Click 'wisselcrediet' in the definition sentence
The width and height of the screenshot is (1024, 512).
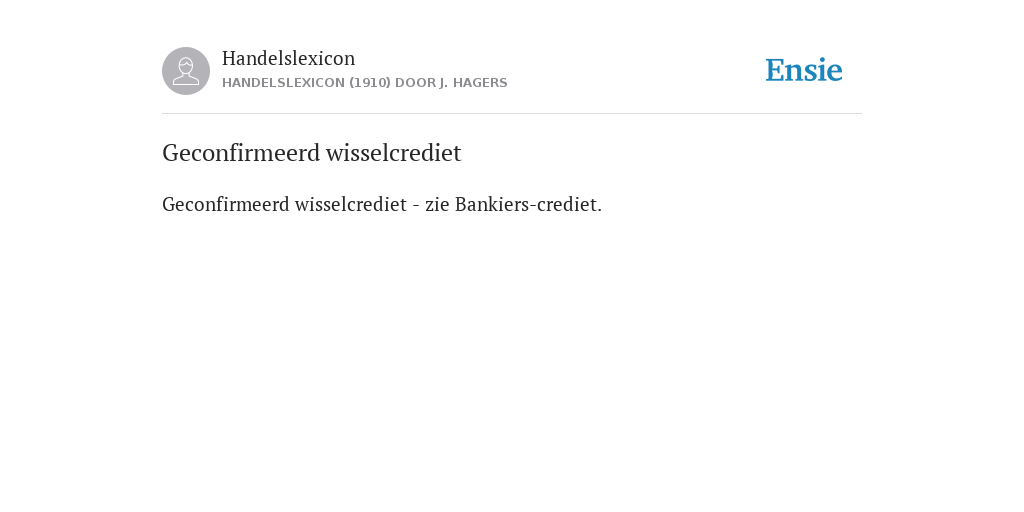click(x=351, y=204)
